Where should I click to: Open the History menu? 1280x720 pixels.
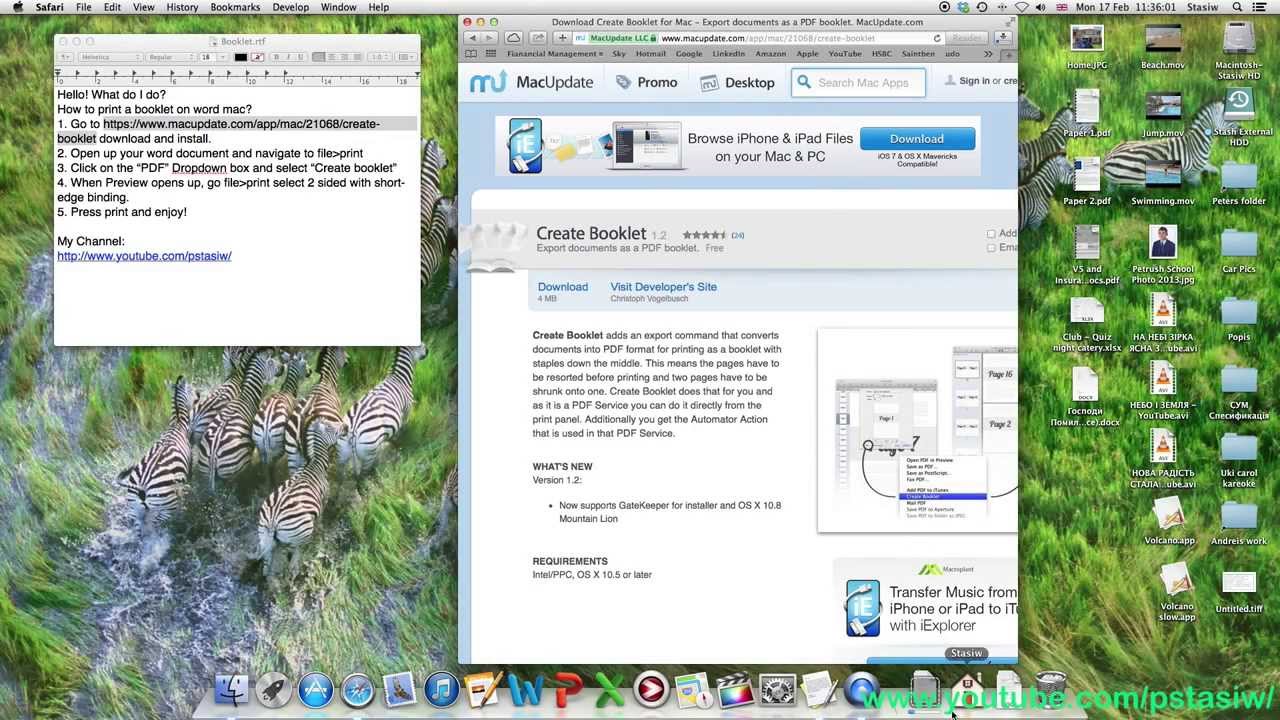click(182, 7)
